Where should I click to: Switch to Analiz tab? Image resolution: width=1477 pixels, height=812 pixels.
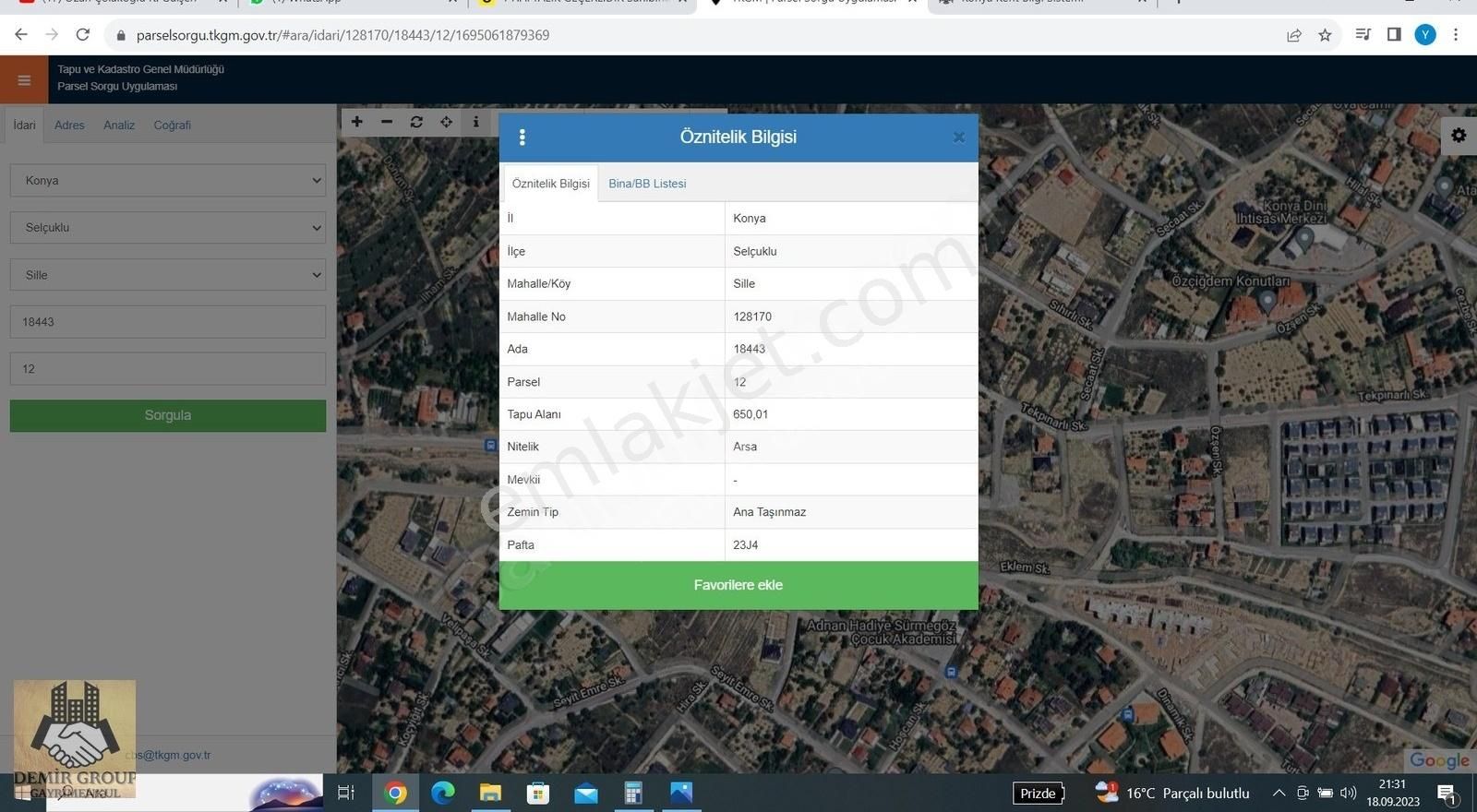[119, 125]
